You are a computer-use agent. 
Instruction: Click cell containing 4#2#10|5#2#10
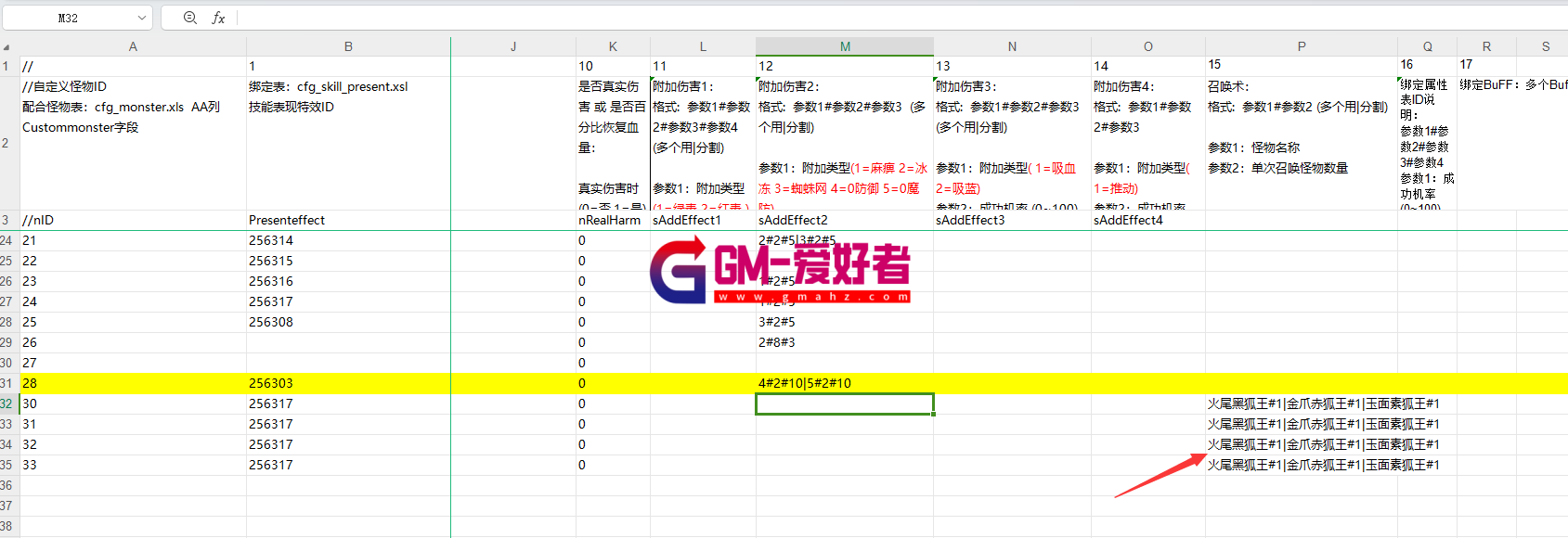tap(845, 383)
